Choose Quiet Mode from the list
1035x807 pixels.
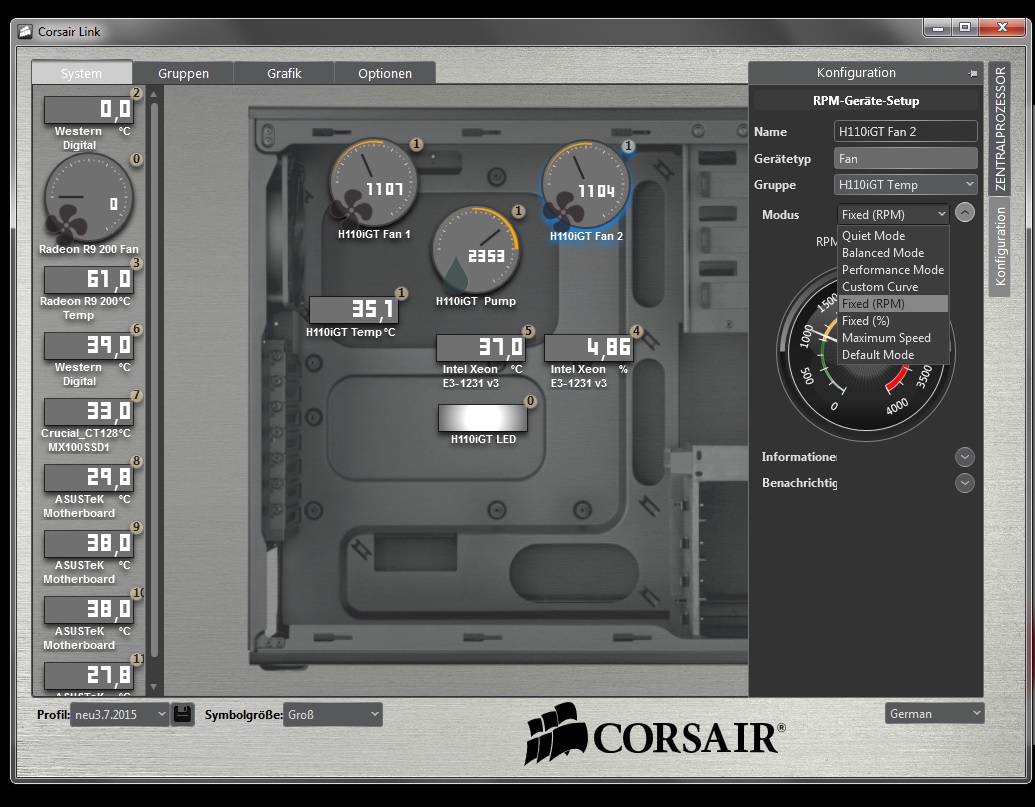(893, 236)
